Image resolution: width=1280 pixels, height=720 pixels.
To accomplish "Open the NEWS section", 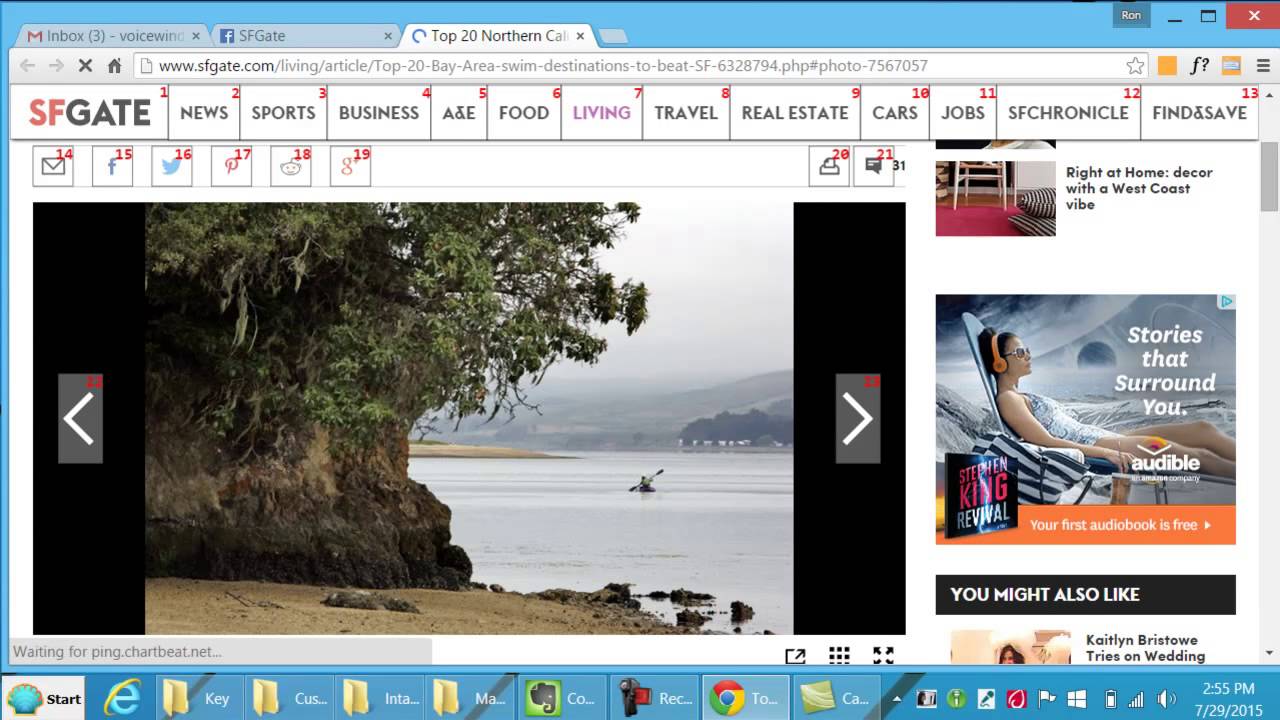I will coord(204,112).
